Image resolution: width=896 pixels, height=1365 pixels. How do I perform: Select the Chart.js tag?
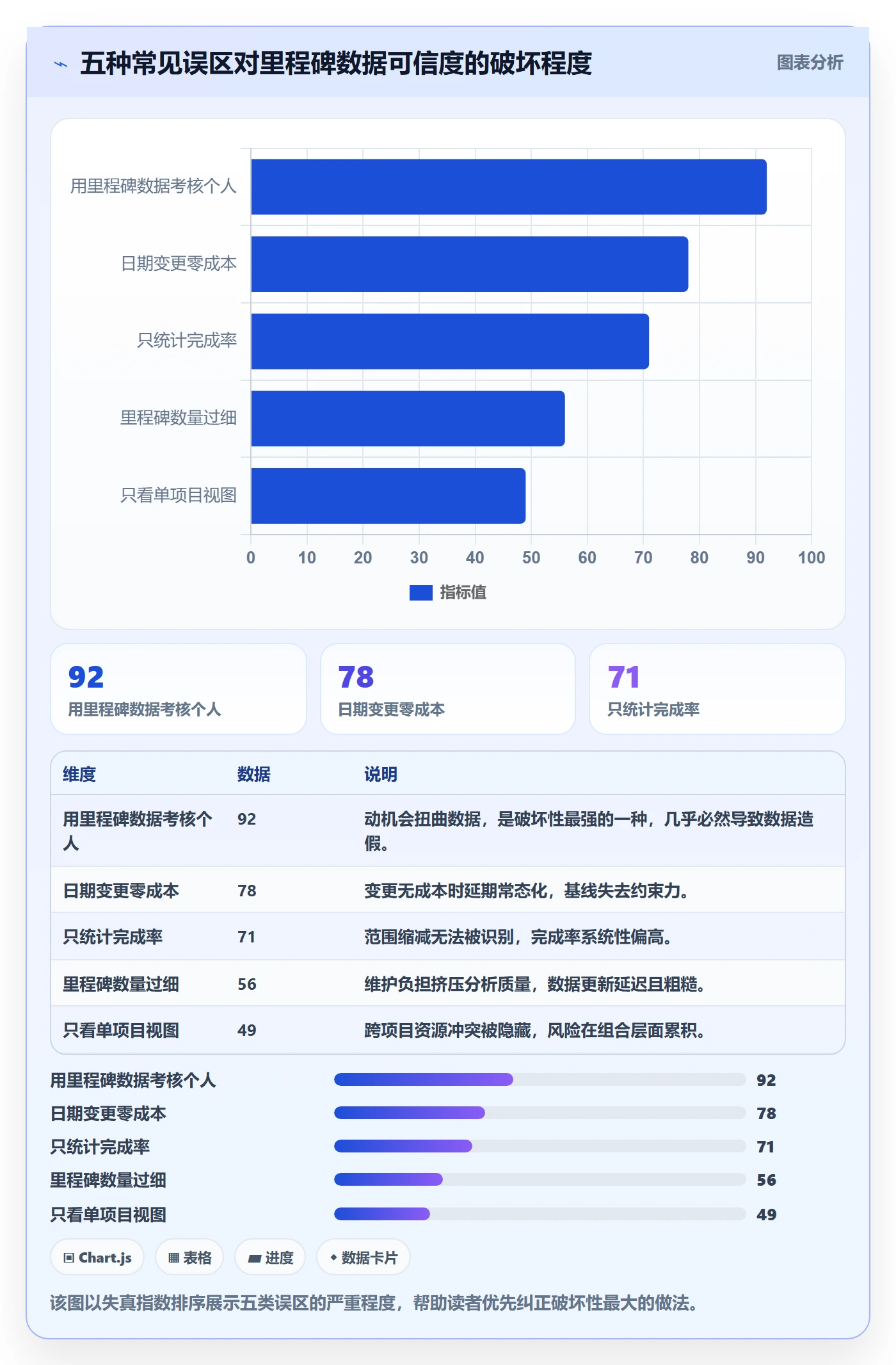coord(97,1257)
